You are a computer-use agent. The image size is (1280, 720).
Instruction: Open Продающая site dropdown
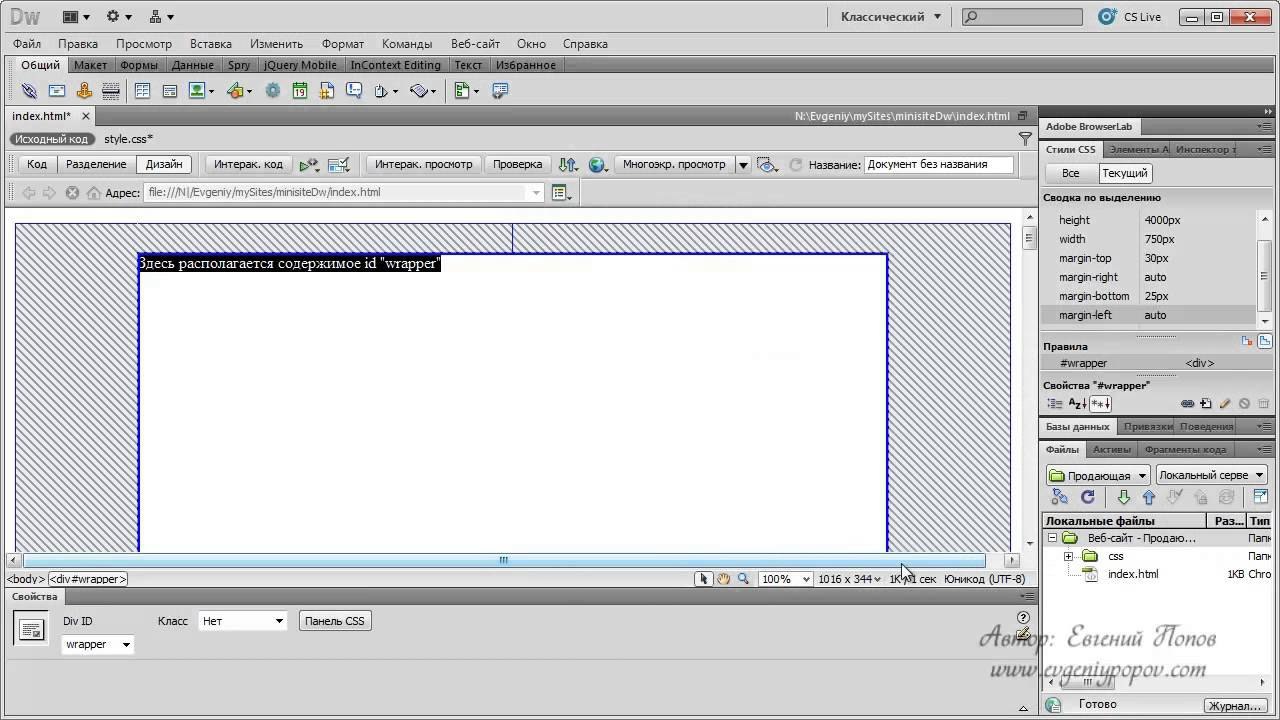(1099, 475)
